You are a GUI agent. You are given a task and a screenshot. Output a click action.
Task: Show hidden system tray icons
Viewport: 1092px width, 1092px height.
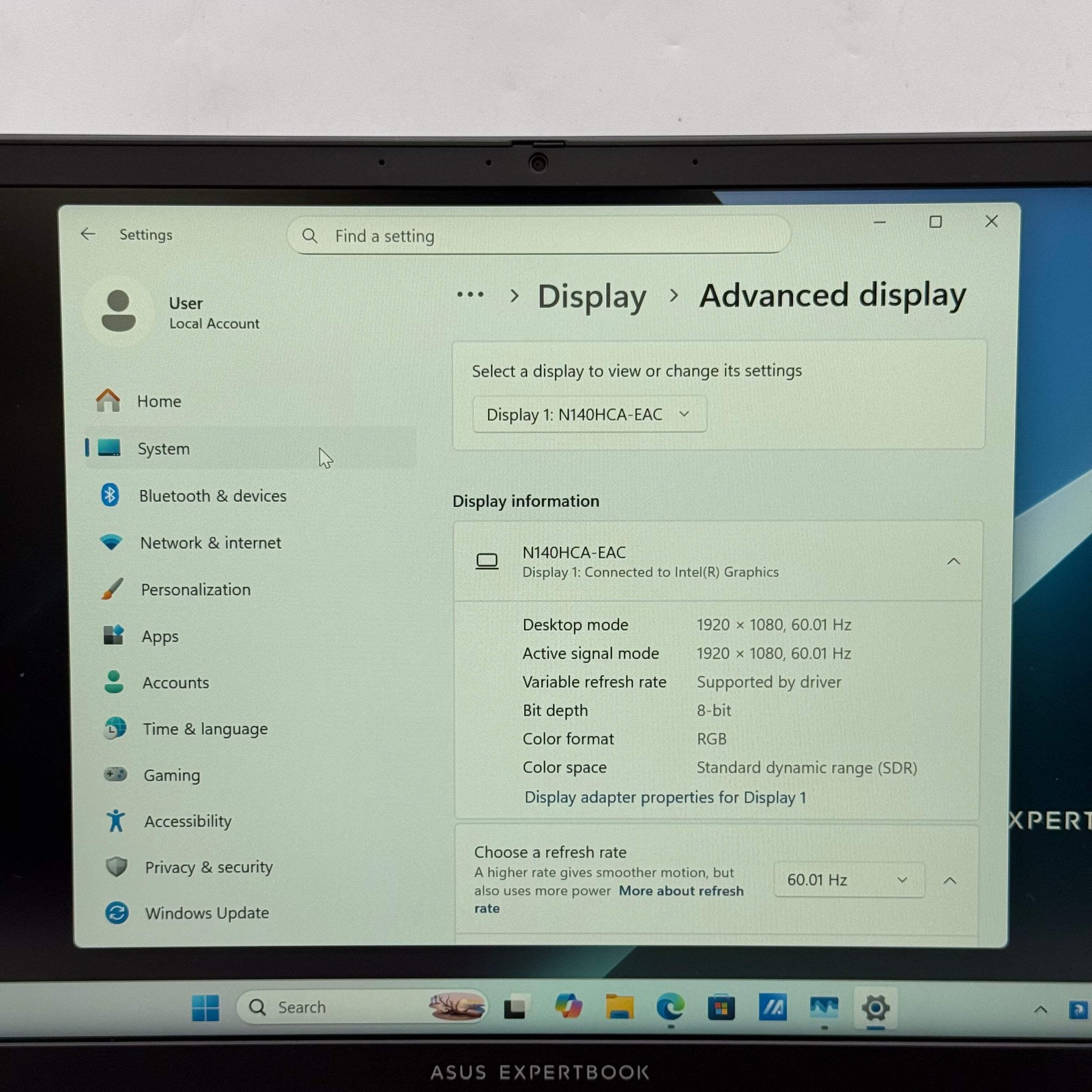click(1040, 1009)
